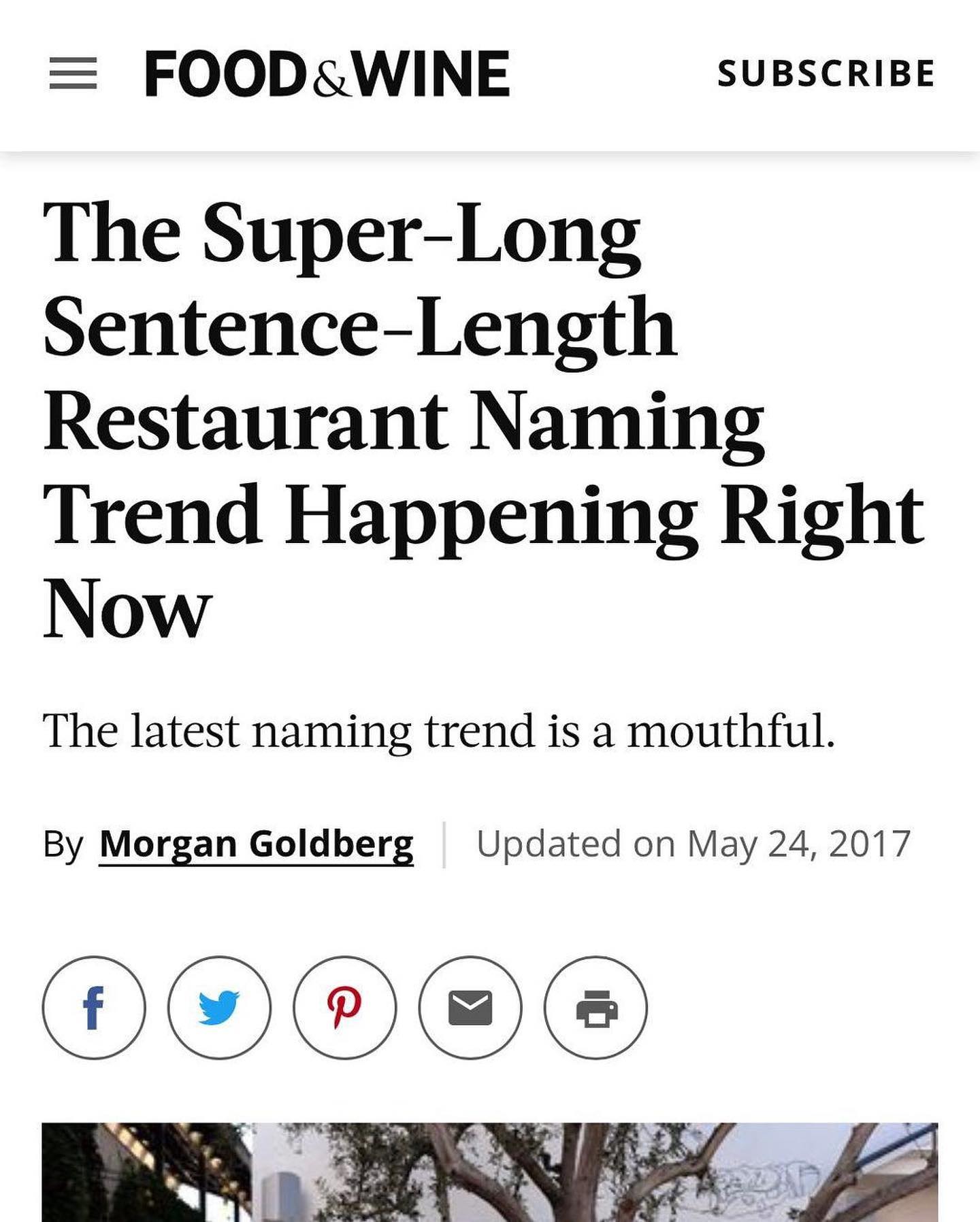This screenshot has height=1222, width=980.
Task: Click the ampersand in the Food & Wine logo
Action: click(x=331, y=80)
